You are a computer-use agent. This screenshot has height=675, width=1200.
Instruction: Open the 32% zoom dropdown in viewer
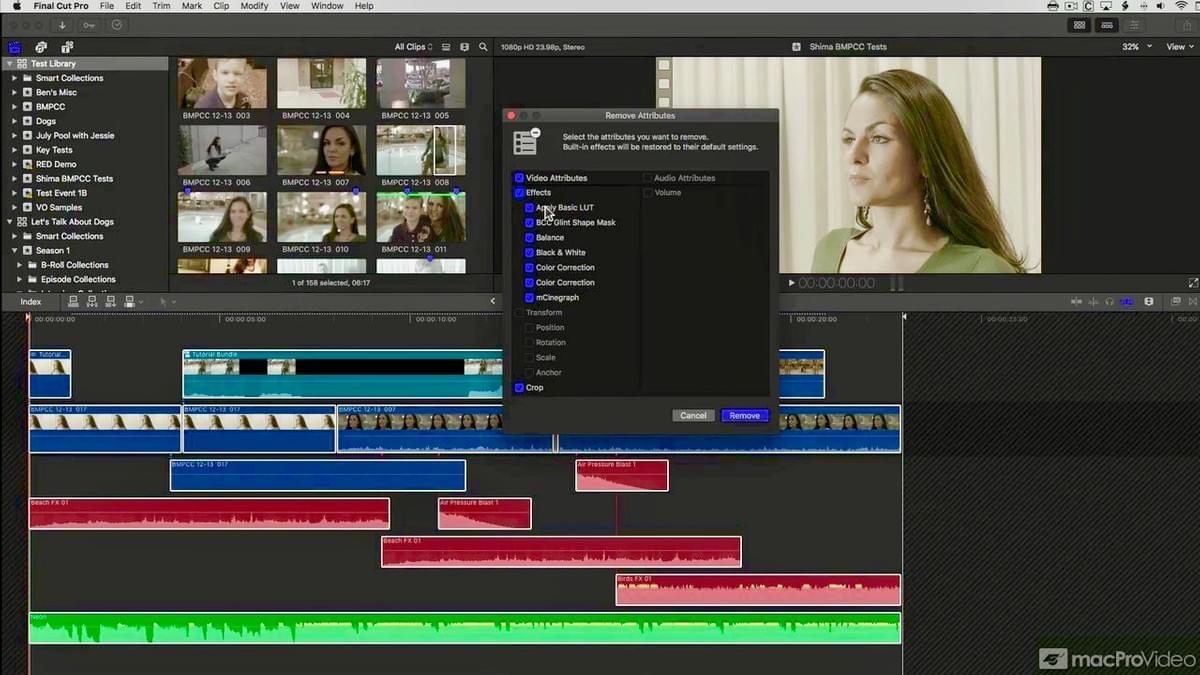point(1136,47)
